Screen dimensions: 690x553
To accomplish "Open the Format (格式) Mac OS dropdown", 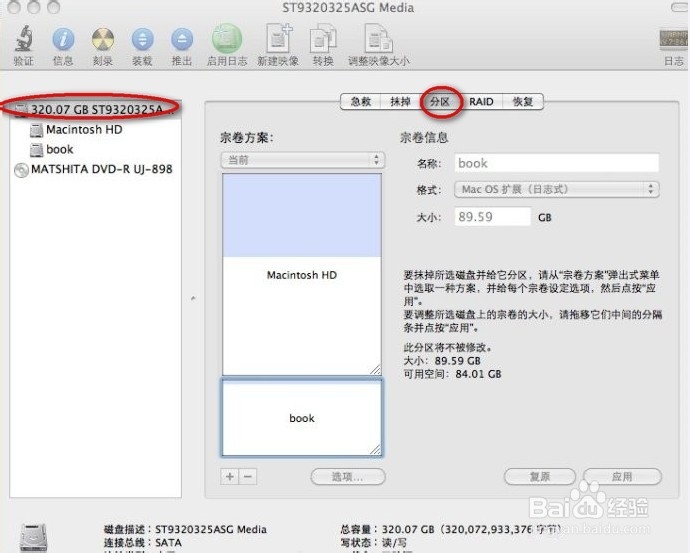I will 557,190.
